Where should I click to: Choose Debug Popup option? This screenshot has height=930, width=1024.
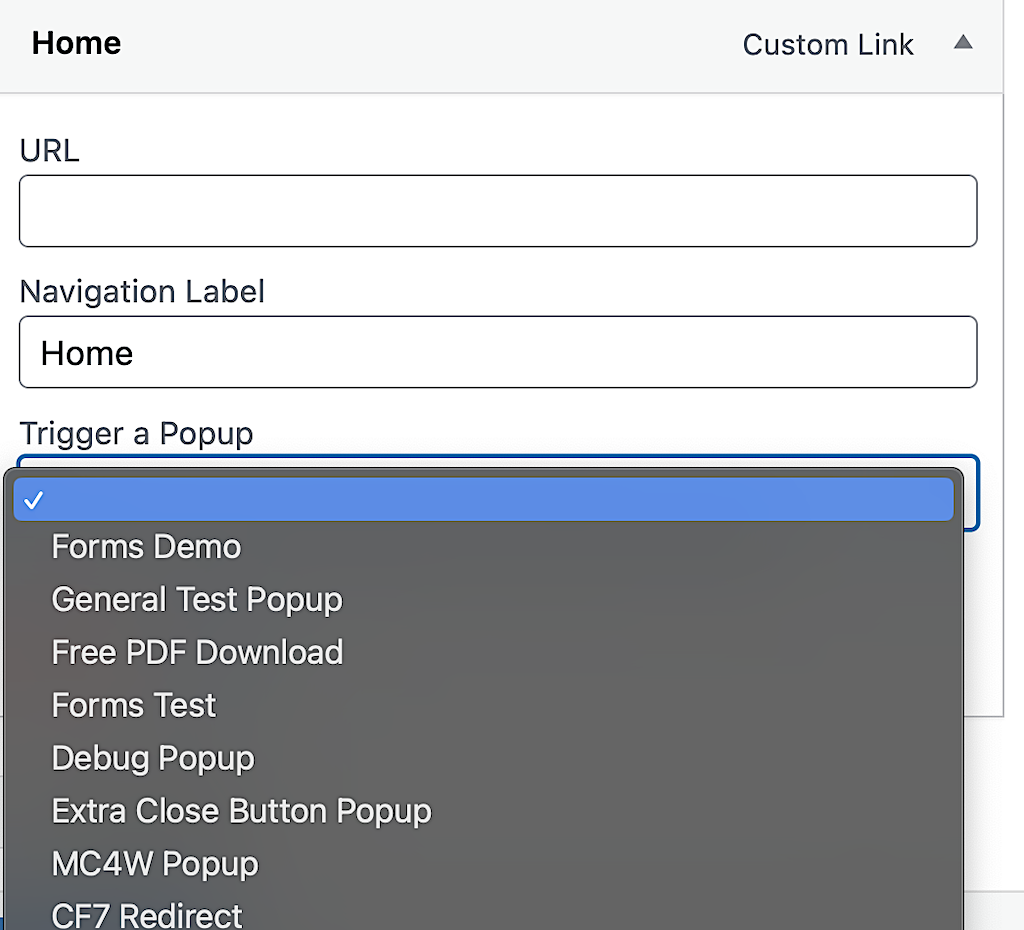tap(152, 758)
